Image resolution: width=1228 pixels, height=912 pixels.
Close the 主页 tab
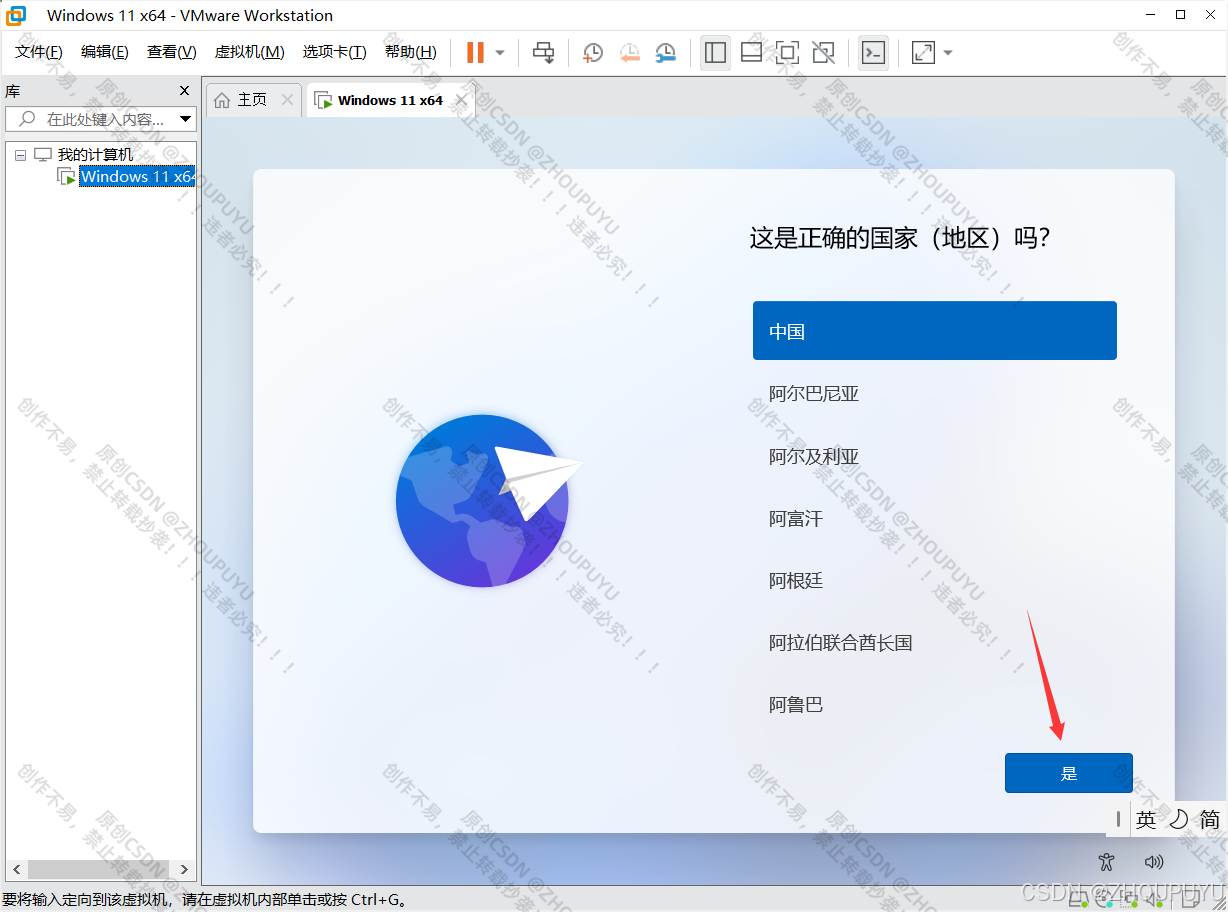[287, 100]
